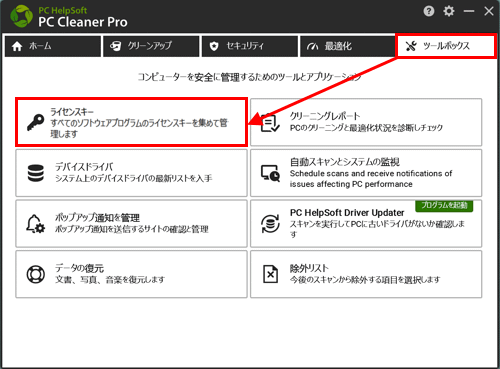Viewport: 500px width, 369px height.
Task: Select the ツールボックス tab
Action: click(446, 46)
